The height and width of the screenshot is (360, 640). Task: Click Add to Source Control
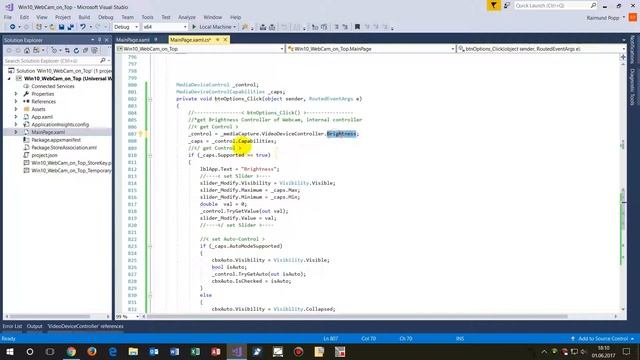[x=602, y=338]
